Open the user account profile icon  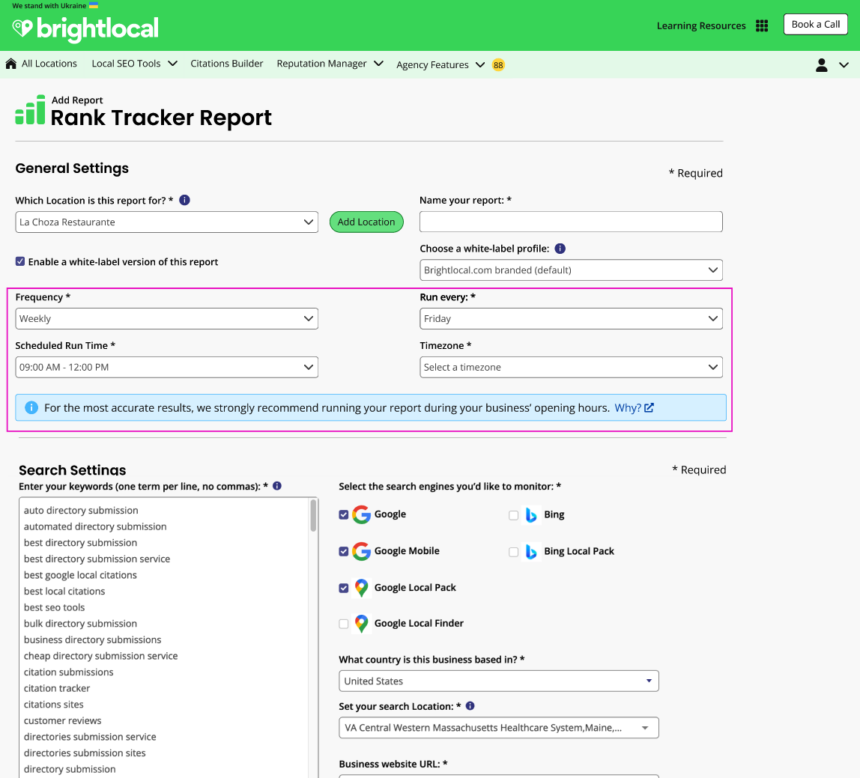822,65
